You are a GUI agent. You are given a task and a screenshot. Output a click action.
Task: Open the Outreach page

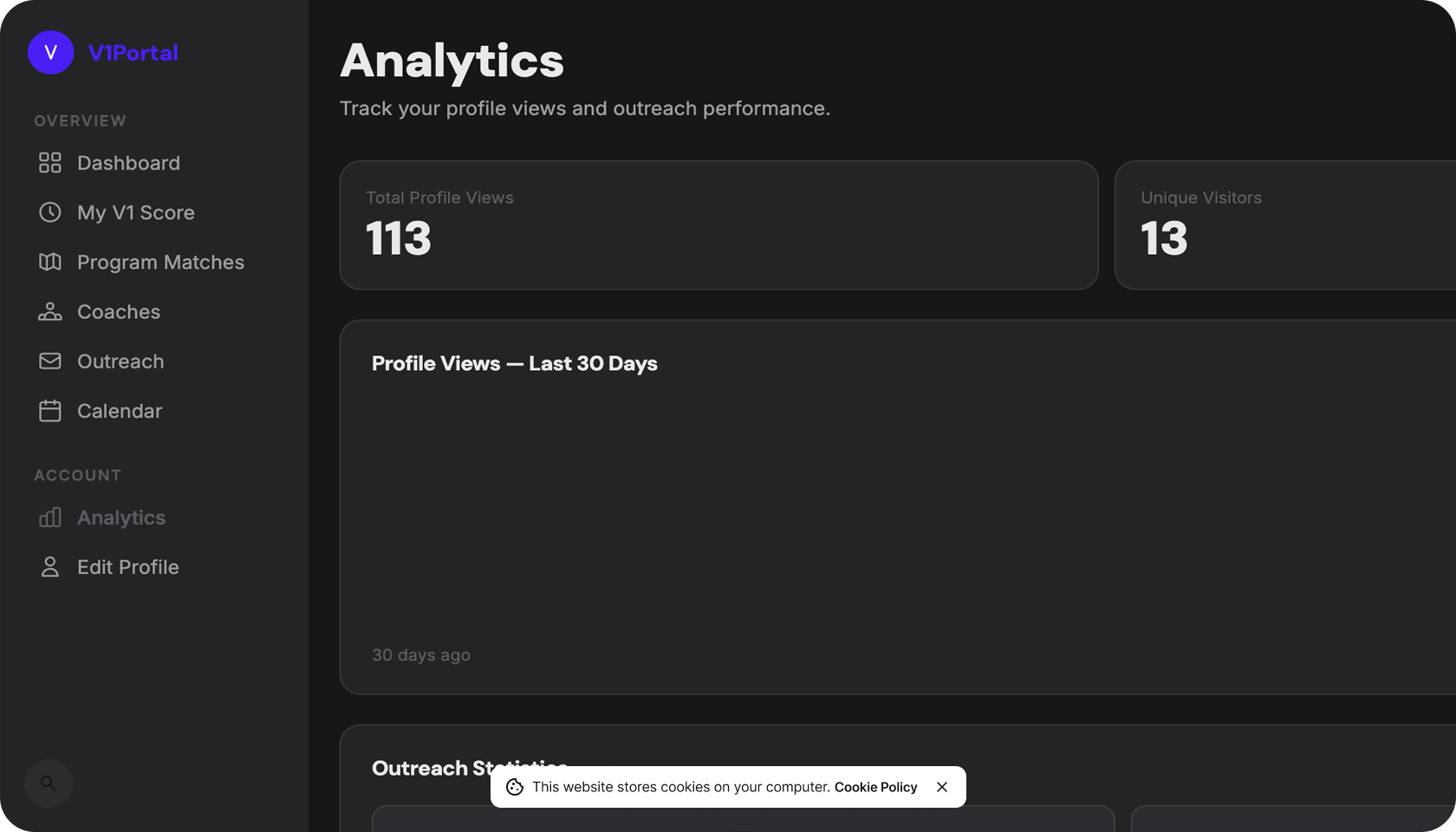[x=120, y=361]
